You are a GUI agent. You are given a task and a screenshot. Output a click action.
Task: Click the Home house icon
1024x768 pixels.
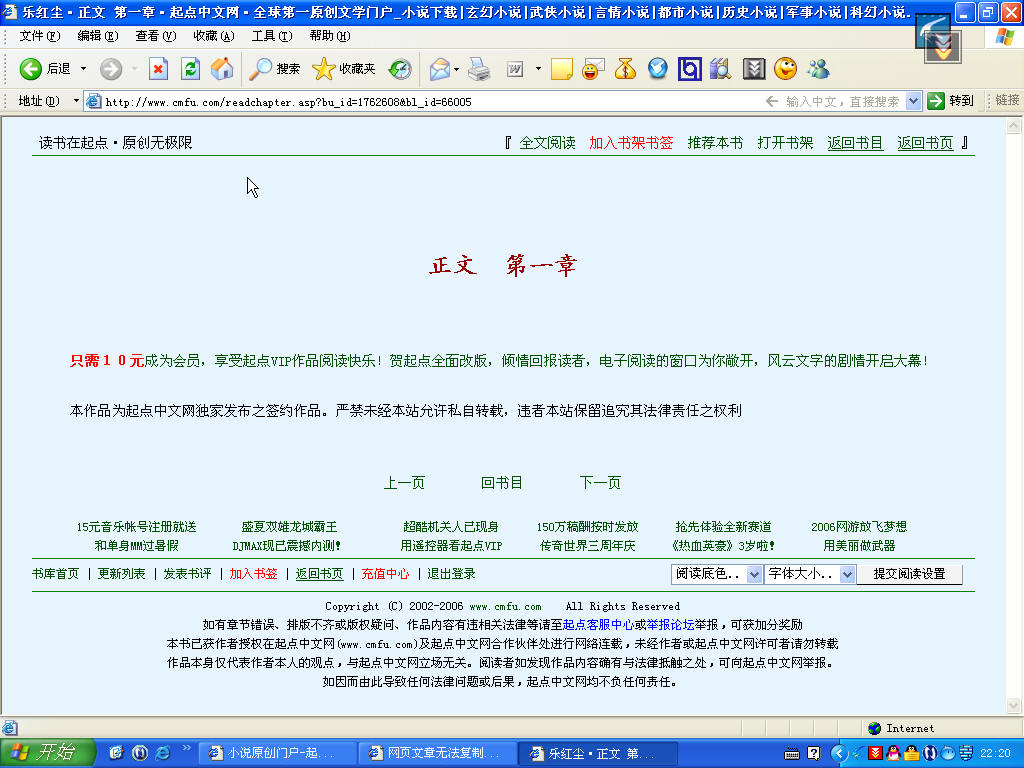[221, 69]
